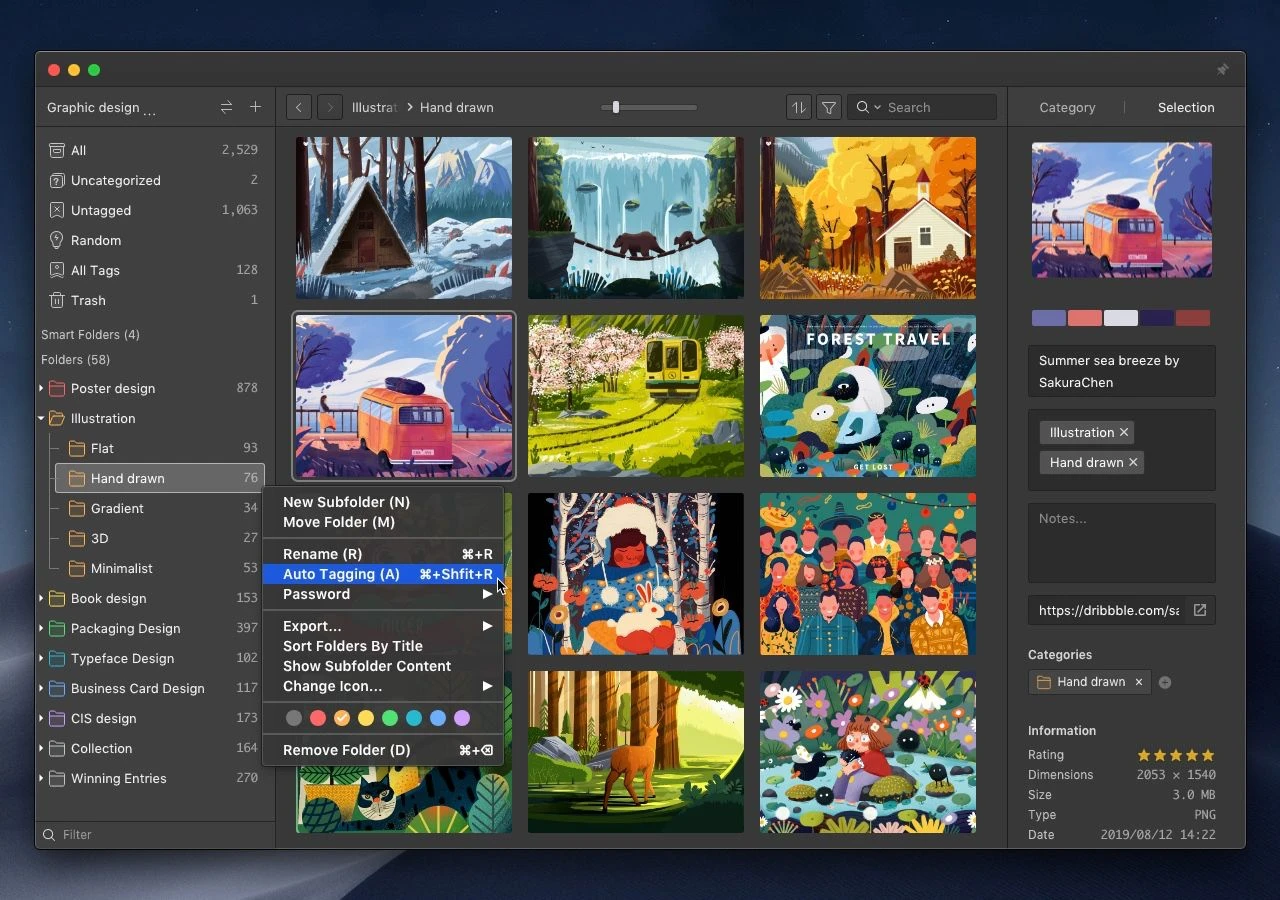Click the sort order icon beside the filter
The height and width of the screenshot is (900, 1280).
pos(798,107)
